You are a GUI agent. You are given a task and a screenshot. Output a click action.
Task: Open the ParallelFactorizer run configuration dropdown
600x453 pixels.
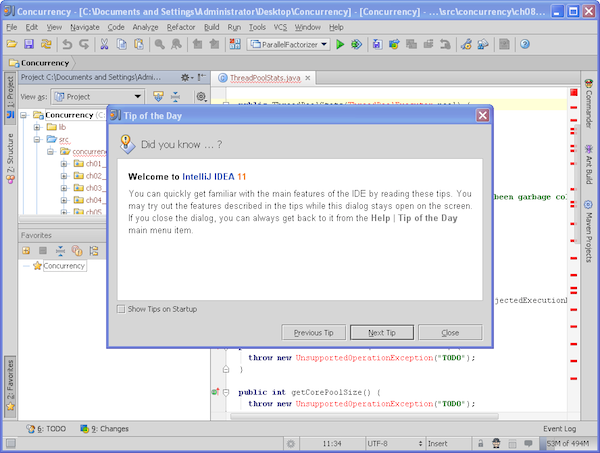point(287,45)
